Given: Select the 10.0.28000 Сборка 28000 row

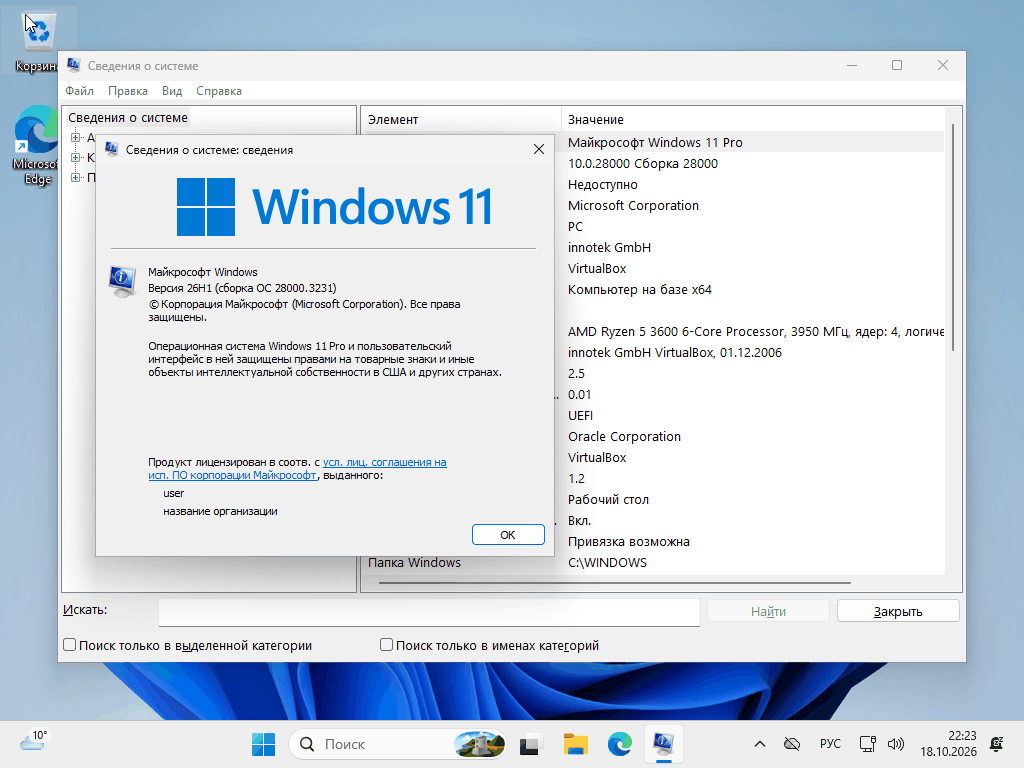Looking at the screenshot, I should point(643,163).
